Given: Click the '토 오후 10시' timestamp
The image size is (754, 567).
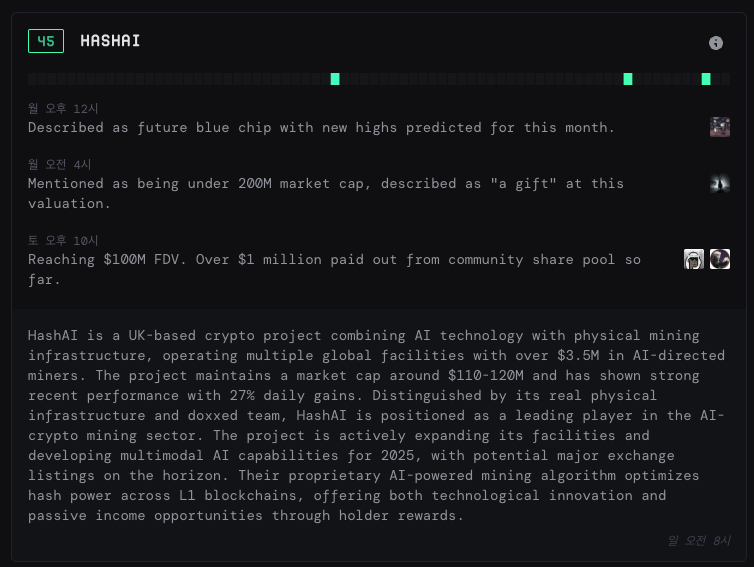Looking at the screenshot, I should coord(63,240).
